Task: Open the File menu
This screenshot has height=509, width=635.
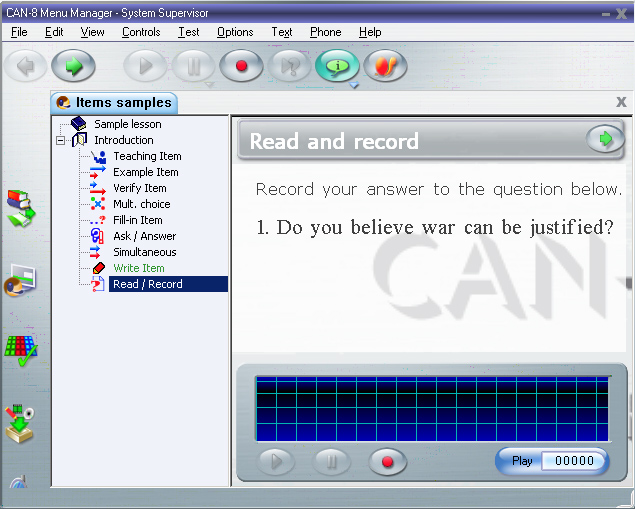Action: (19, 32)
